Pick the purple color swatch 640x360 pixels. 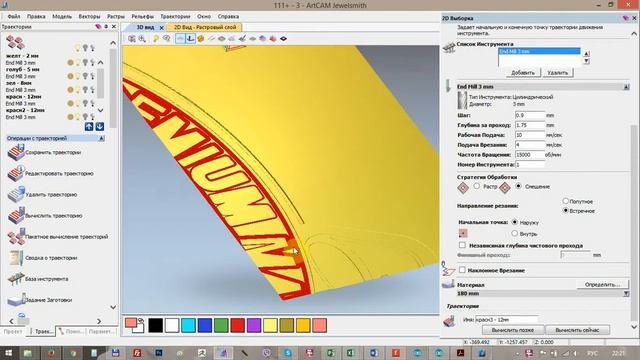click(254, 325)
